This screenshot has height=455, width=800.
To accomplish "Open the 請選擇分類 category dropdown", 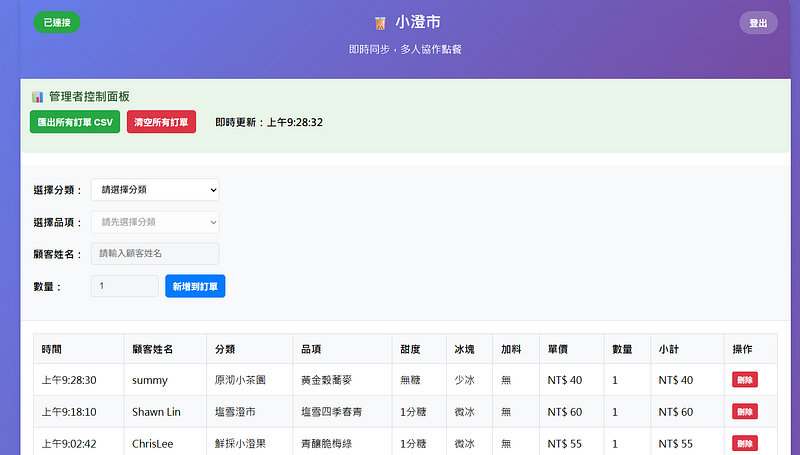I will 155,190.
